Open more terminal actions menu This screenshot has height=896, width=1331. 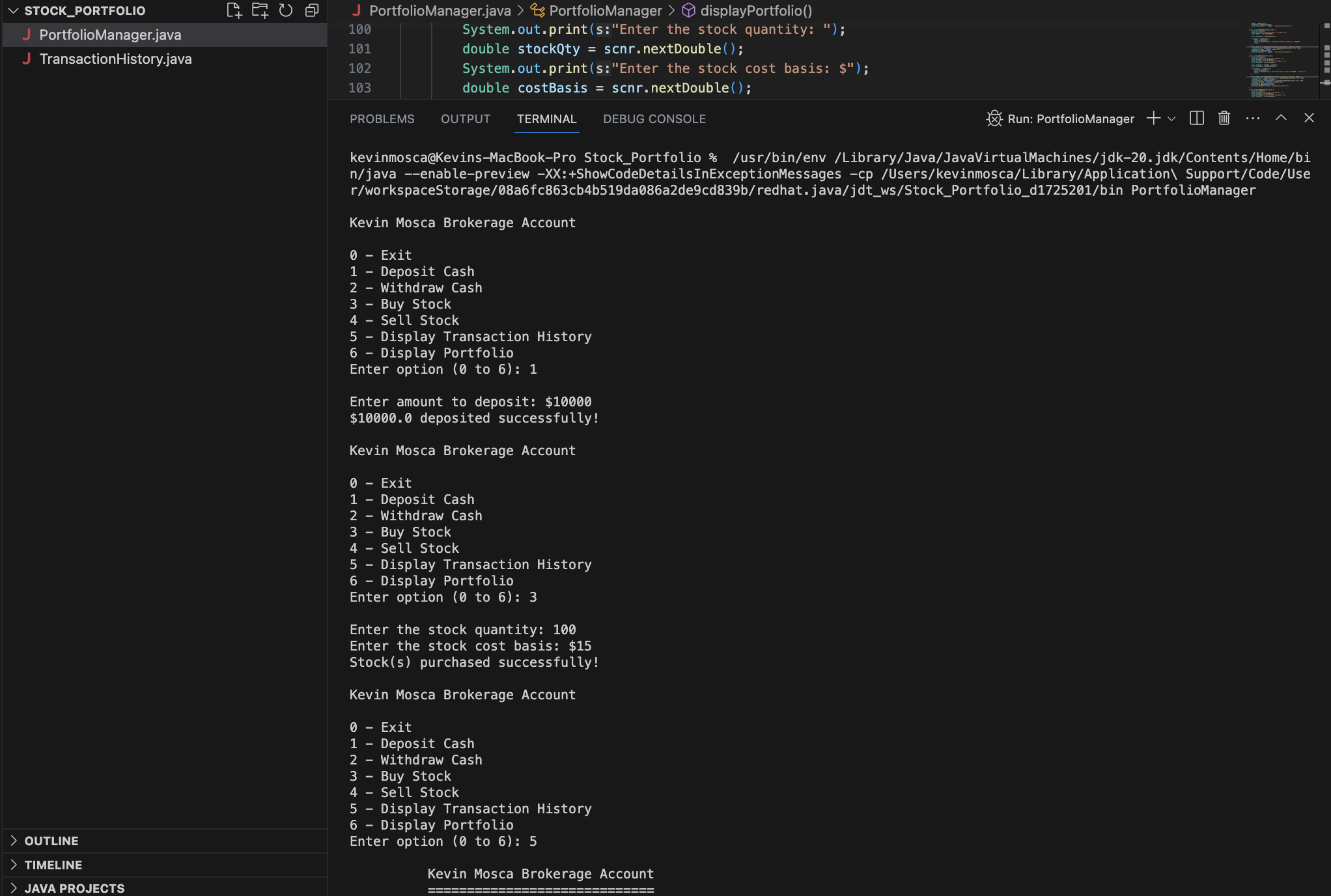(1252, 119)
